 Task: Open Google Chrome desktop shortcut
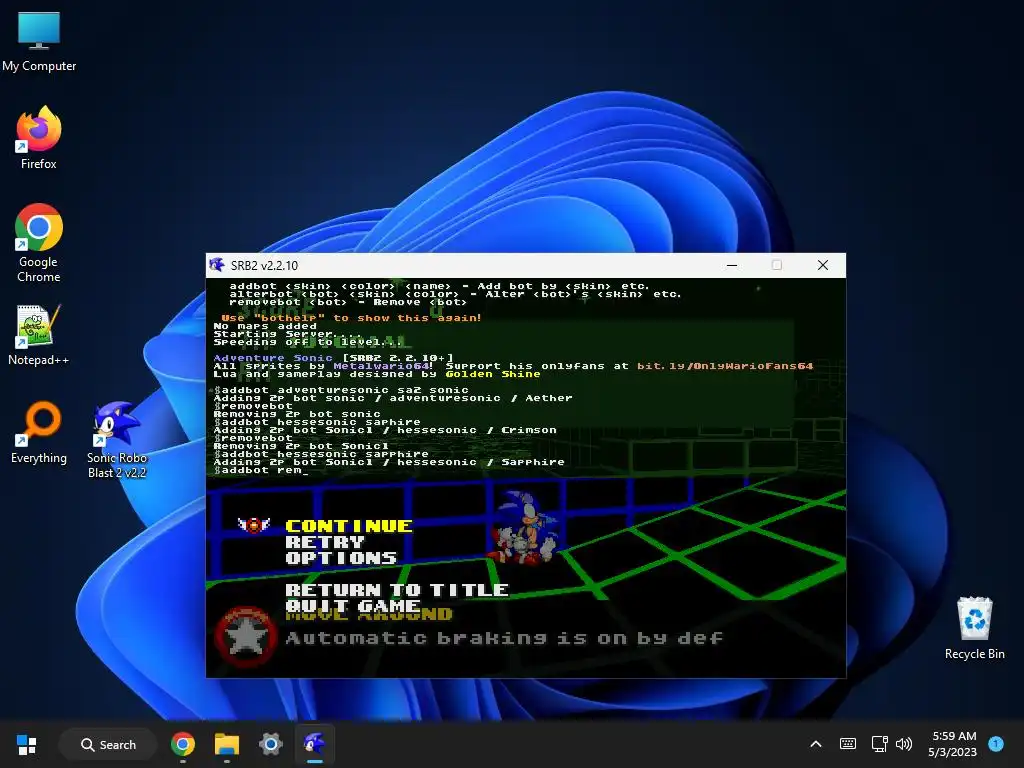pyautogui.click(x=39, y=243)
